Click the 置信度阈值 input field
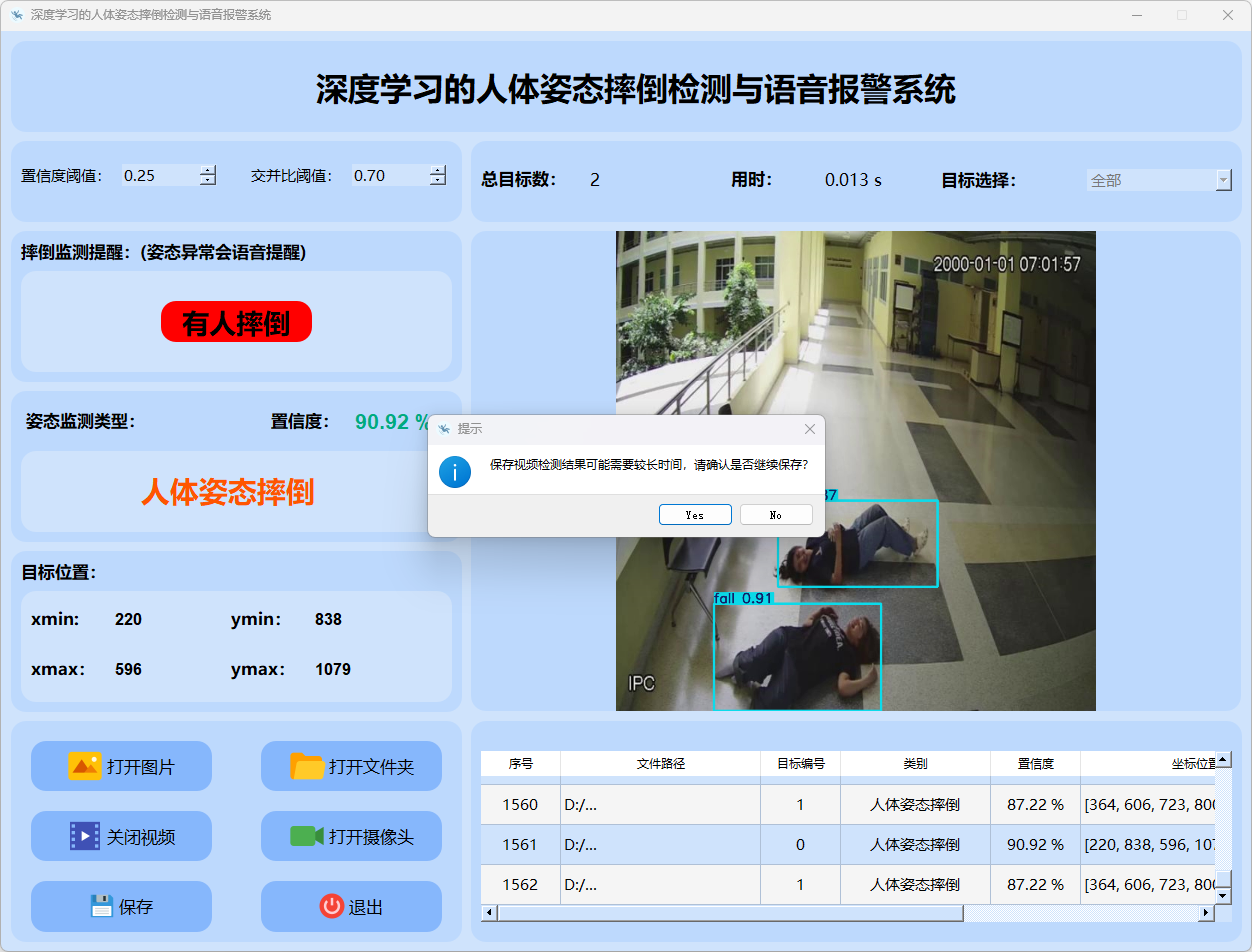Screen dimensions: 1252x952 (x=158, y=176)
